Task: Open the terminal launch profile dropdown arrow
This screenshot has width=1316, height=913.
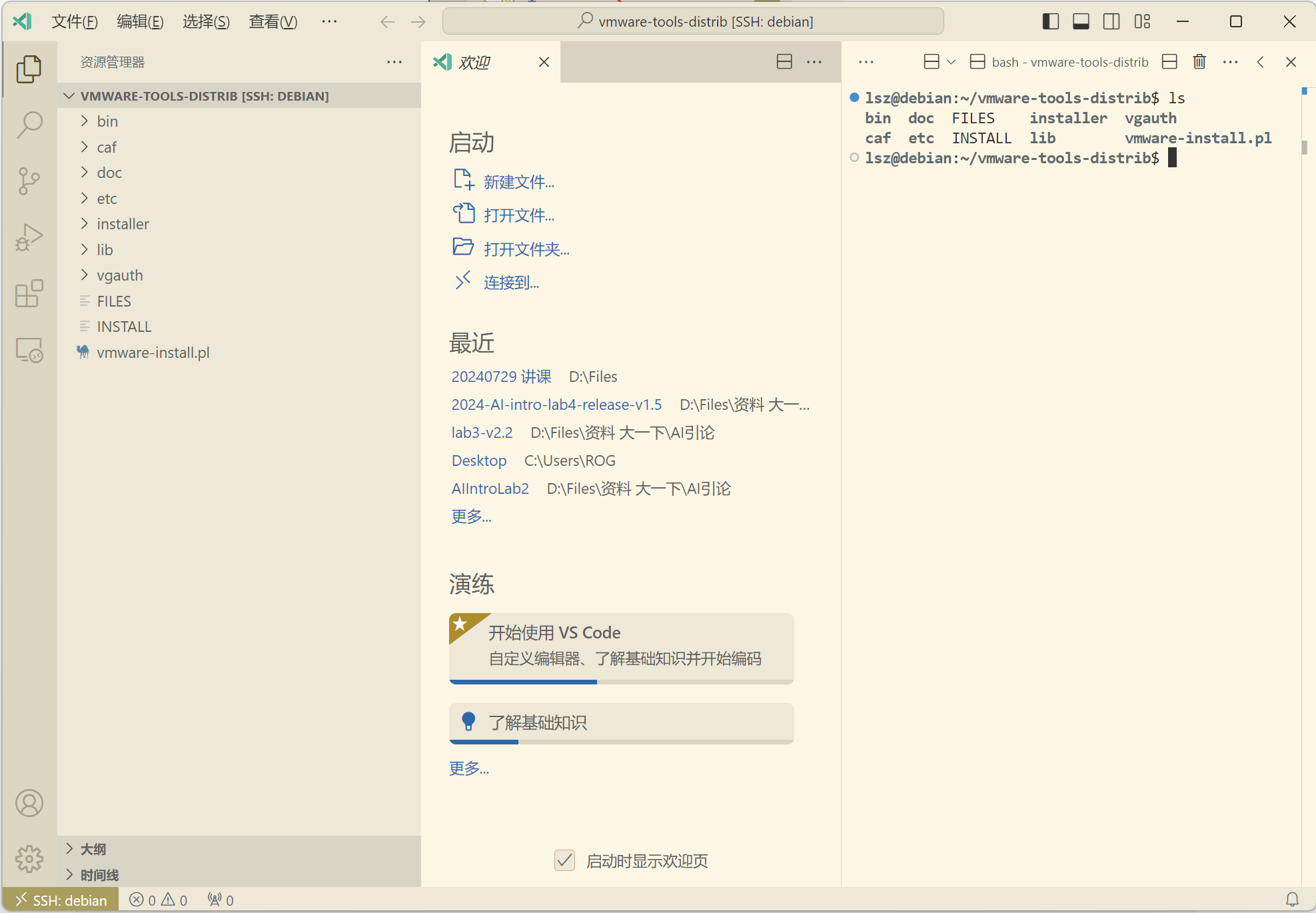Action: (x=952, y=62)
